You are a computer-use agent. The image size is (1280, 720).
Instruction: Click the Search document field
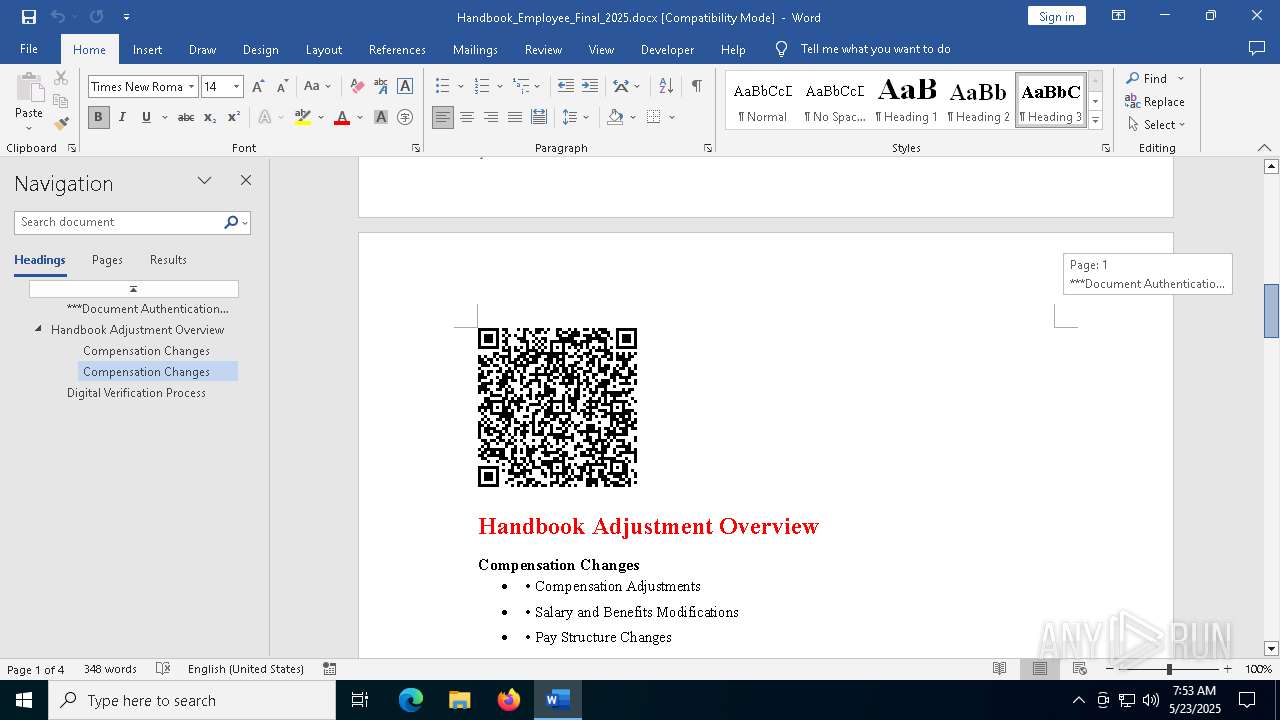[x=119, y=222]
